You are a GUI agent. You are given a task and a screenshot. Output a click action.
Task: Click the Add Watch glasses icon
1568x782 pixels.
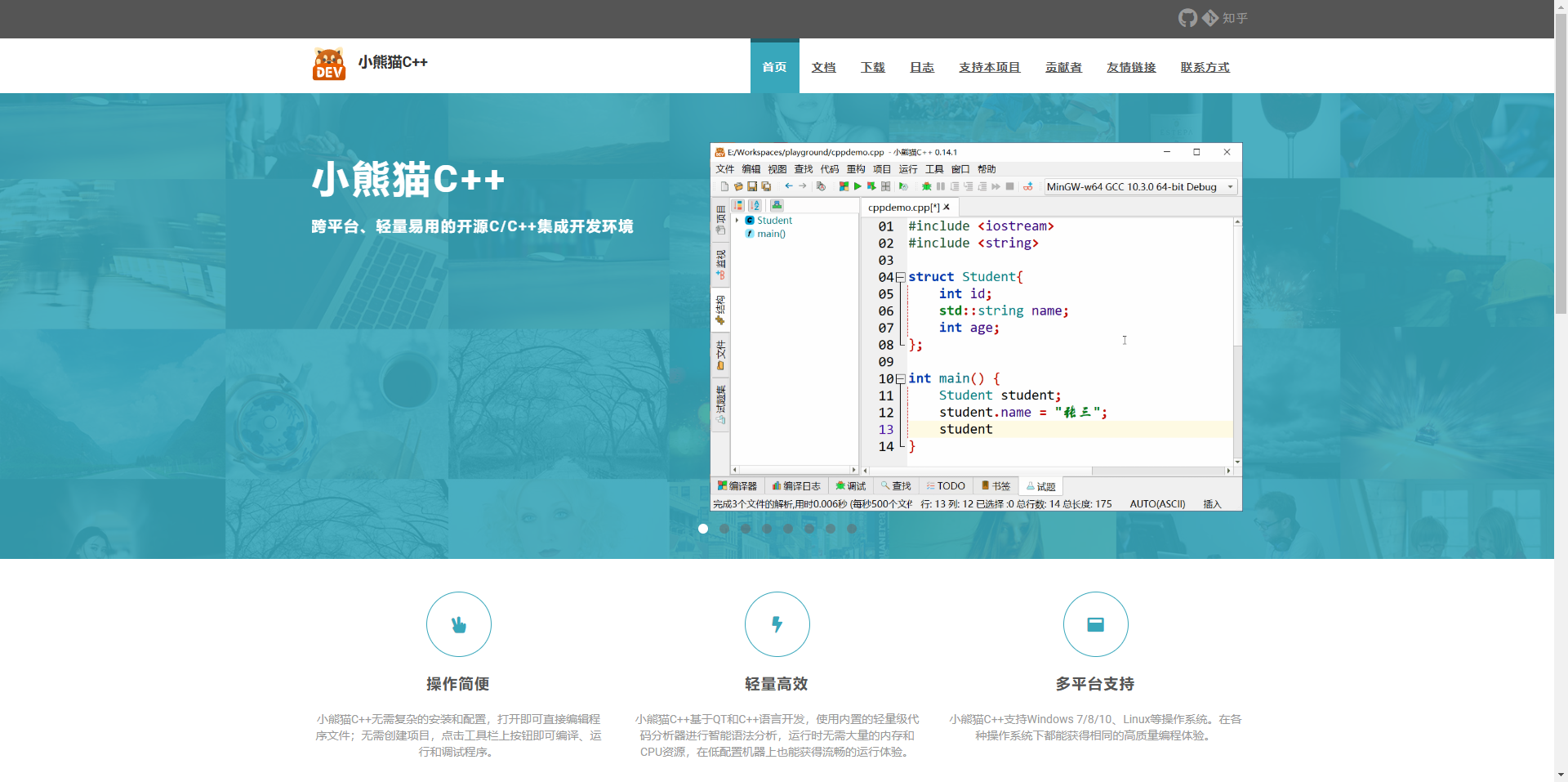[x=1027, y=186]
